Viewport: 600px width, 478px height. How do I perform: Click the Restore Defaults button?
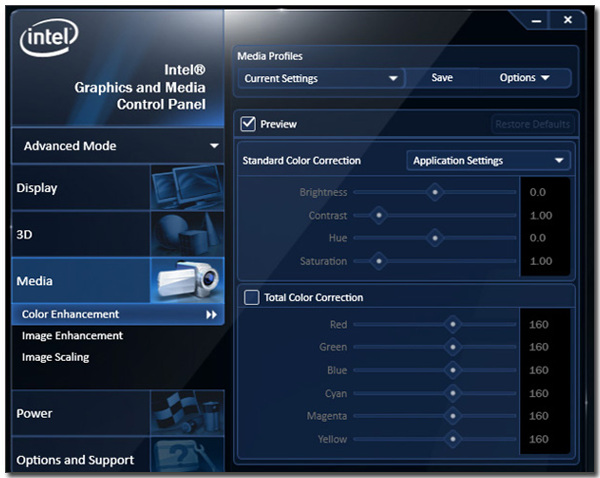[x=532, y=124]
